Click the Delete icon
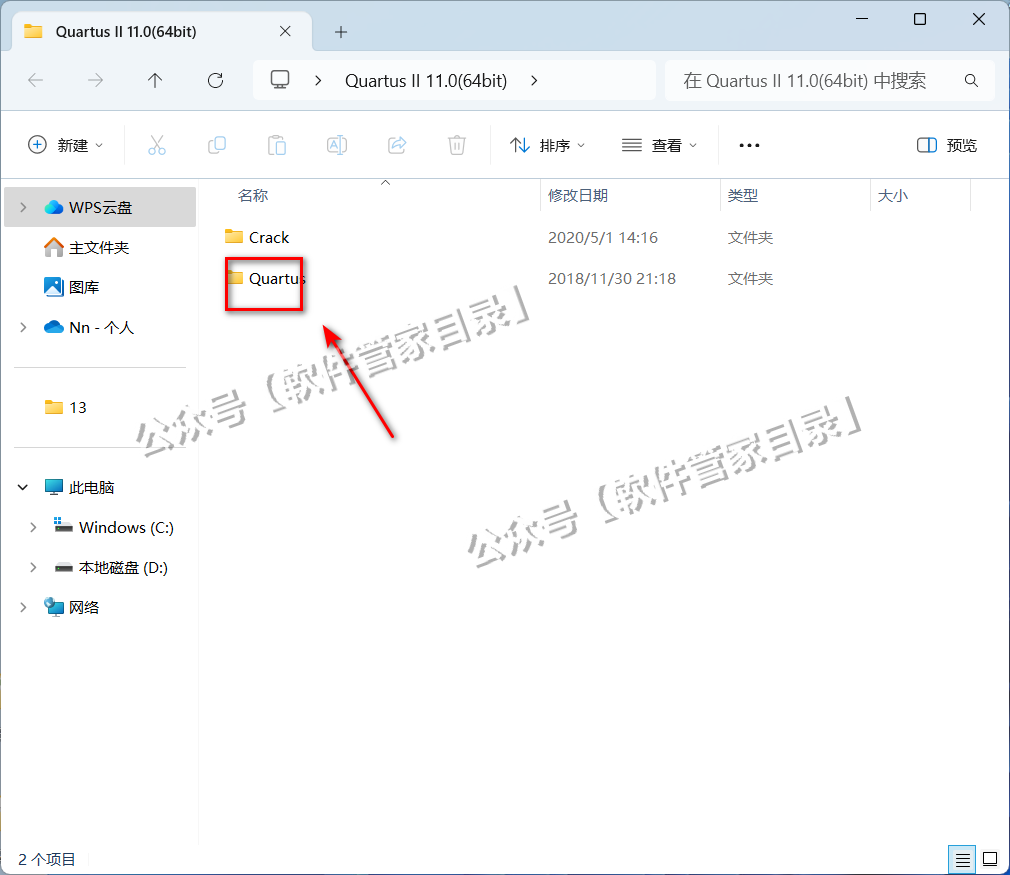The width and height of the screenshot is (1010, 875). point(457,145)
